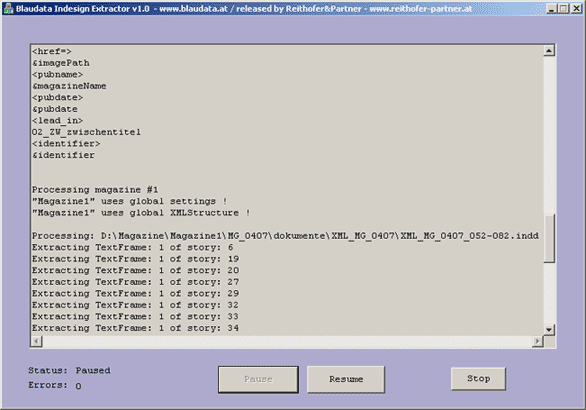Click the '<identifier>' log line
Viewport: 586px width, 410px height.
[66, 144]
